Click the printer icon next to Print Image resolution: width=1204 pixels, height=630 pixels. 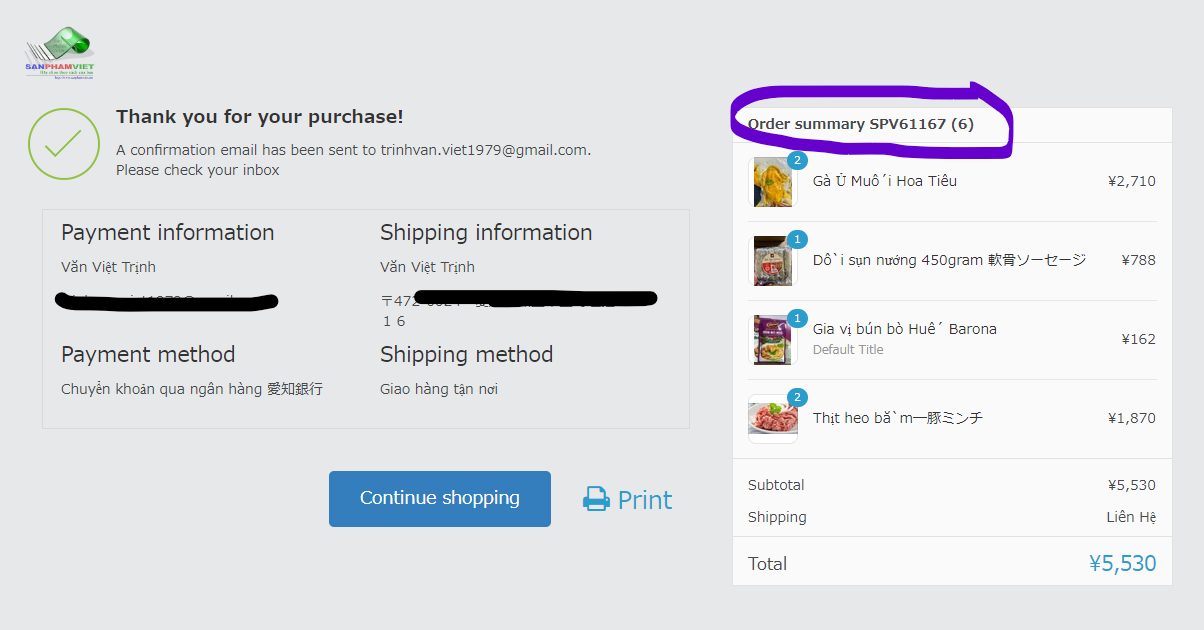(x=596, y=499)
